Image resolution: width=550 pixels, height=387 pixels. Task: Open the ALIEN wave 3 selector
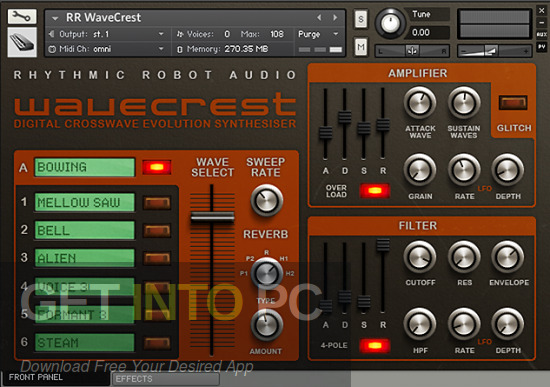(85, 259)
